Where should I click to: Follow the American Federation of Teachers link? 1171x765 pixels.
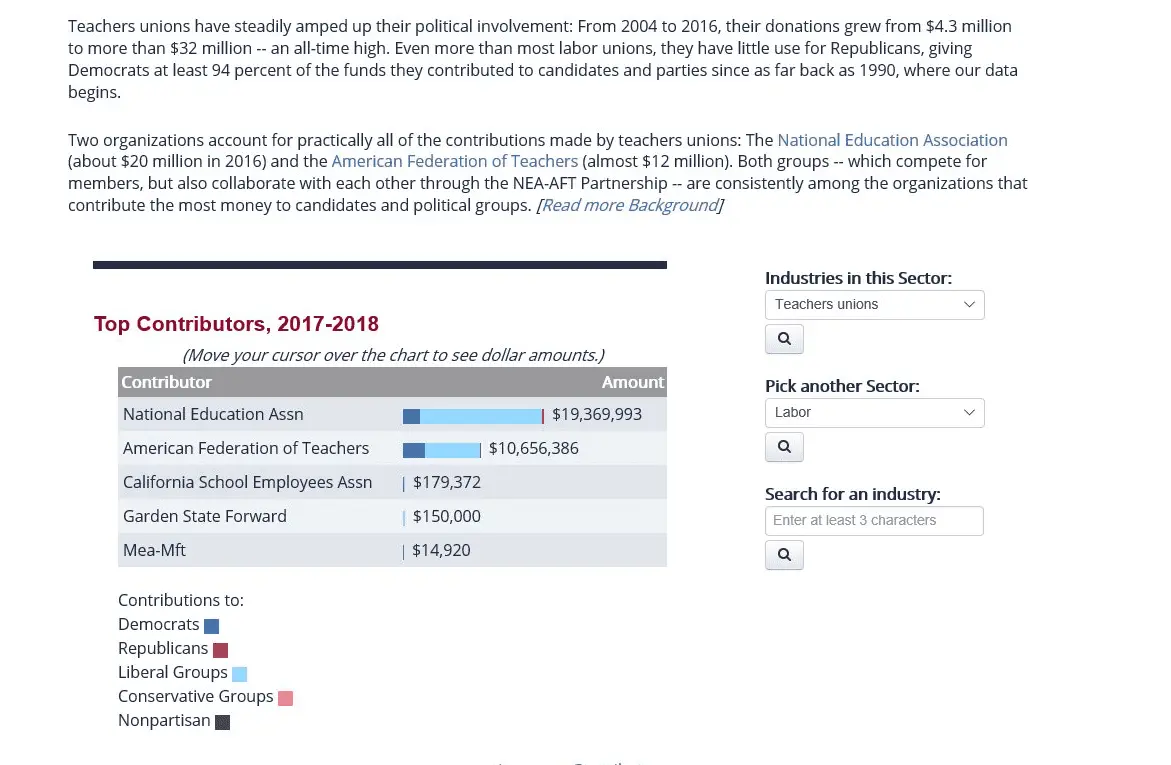pyautogui.click(x=455, y=161)
